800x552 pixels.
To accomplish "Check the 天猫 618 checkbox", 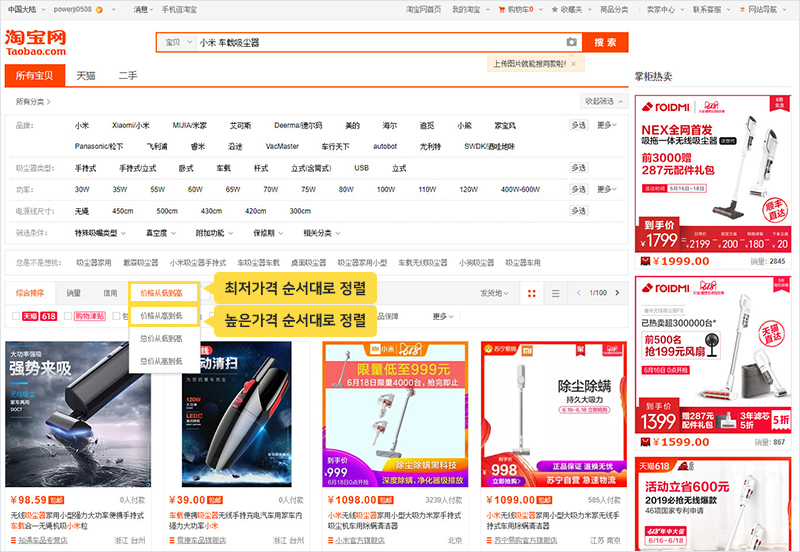I will tap(16, 316).
